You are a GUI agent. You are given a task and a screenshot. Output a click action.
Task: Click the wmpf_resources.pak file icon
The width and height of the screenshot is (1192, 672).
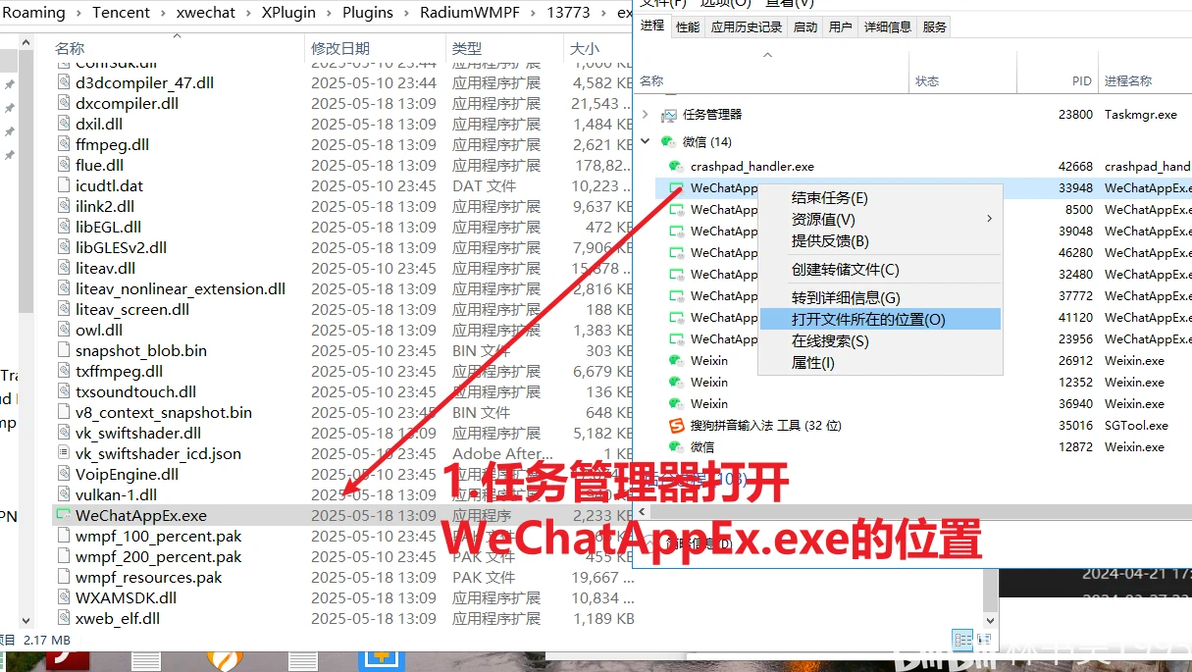[64, 577]
